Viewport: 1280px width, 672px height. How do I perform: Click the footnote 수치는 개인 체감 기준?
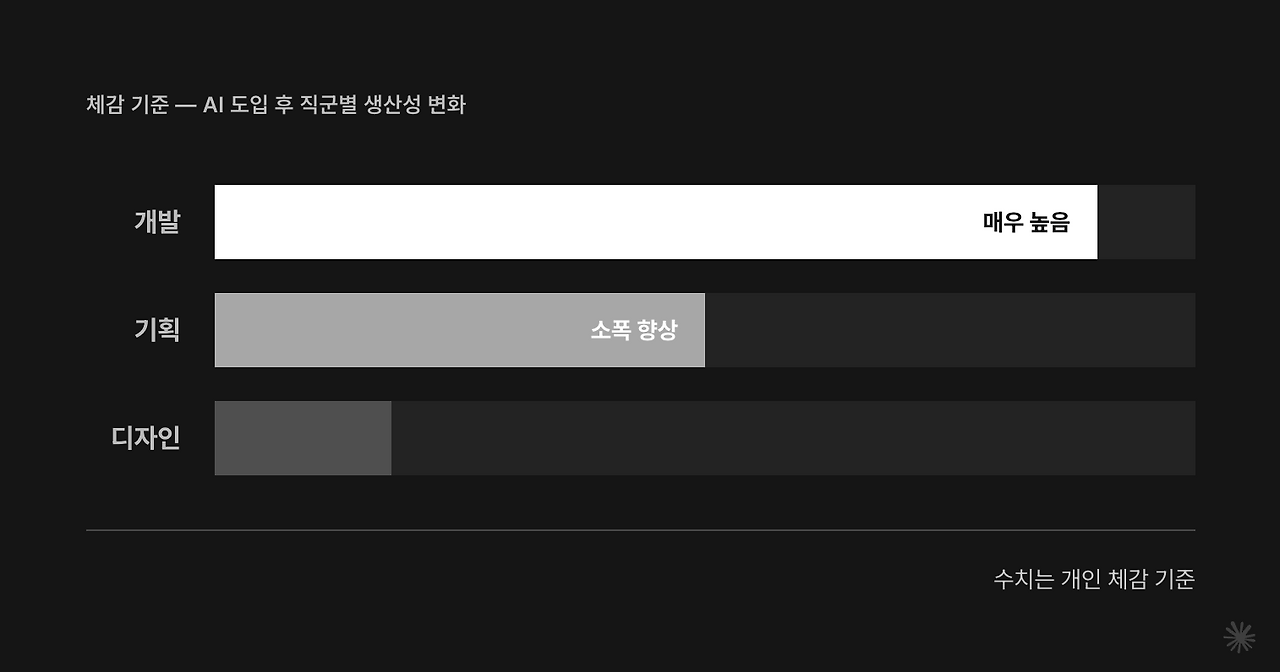click(x=1094, y=579)
